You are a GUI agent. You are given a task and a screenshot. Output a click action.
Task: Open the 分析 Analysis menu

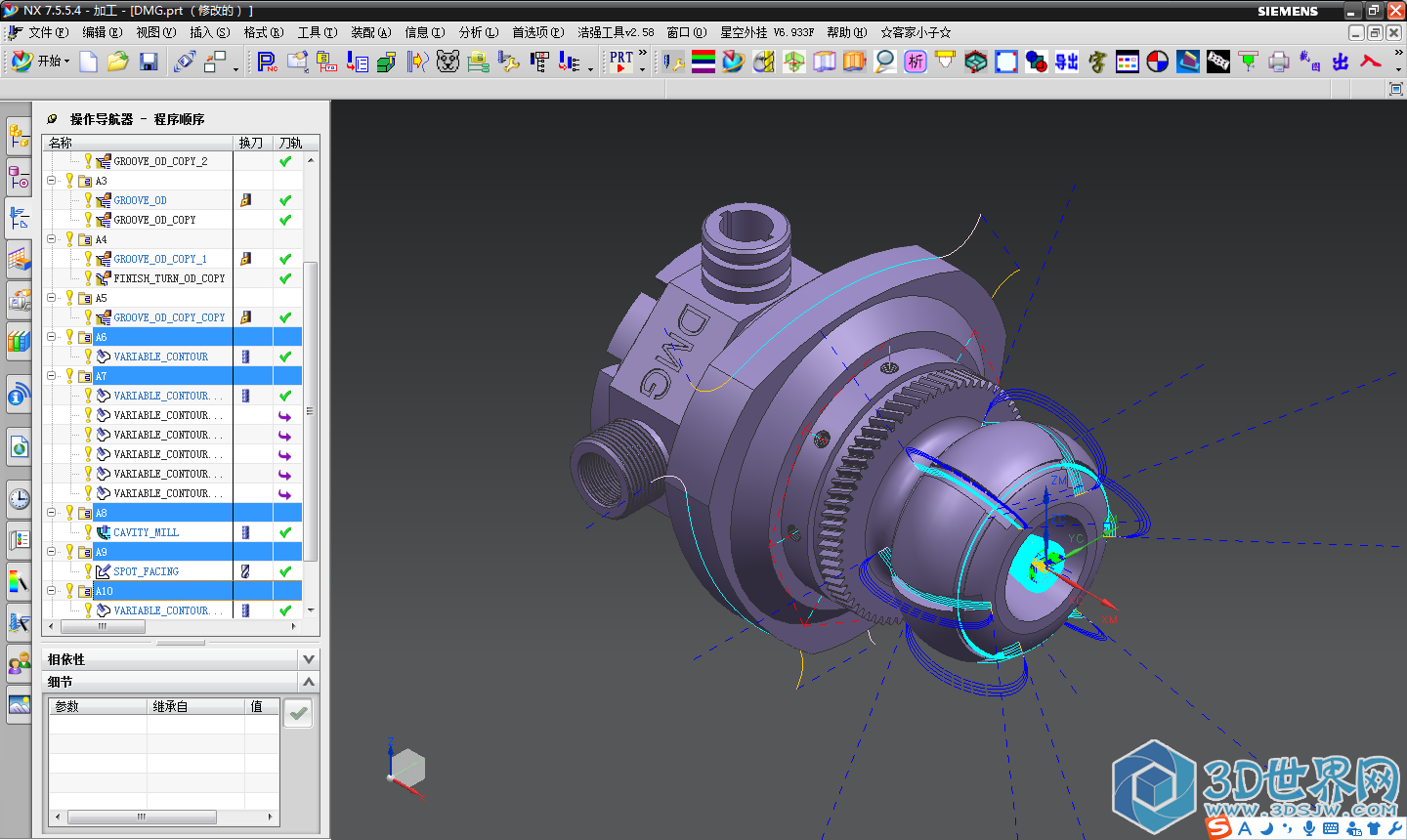479,32
